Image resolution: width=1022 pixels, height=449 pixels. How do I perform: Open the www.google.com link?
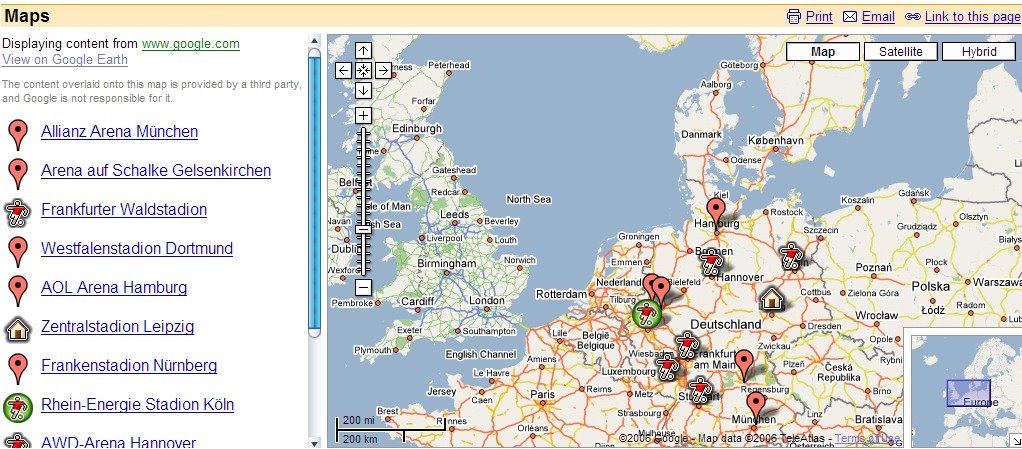tap(191, 44)
